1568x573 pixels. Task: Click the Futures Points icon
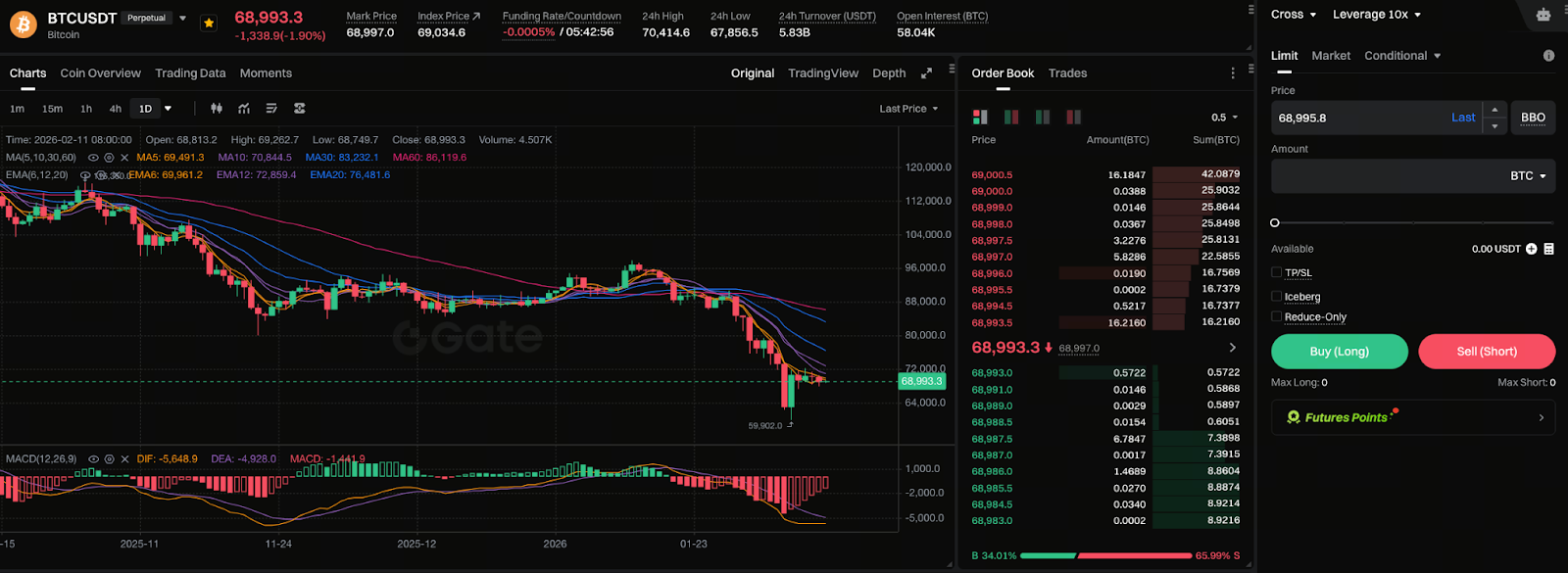coord(1294,417)
